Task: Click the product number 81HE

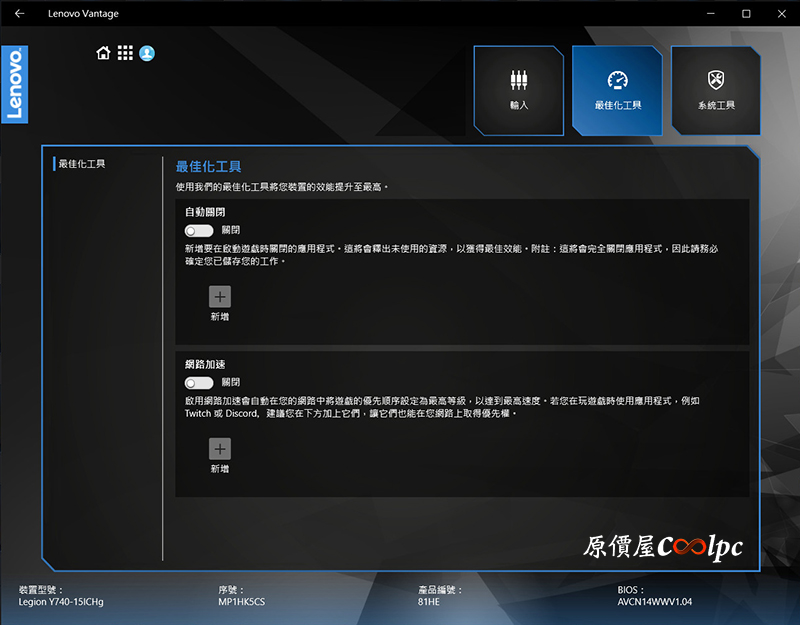Action: 429,602
